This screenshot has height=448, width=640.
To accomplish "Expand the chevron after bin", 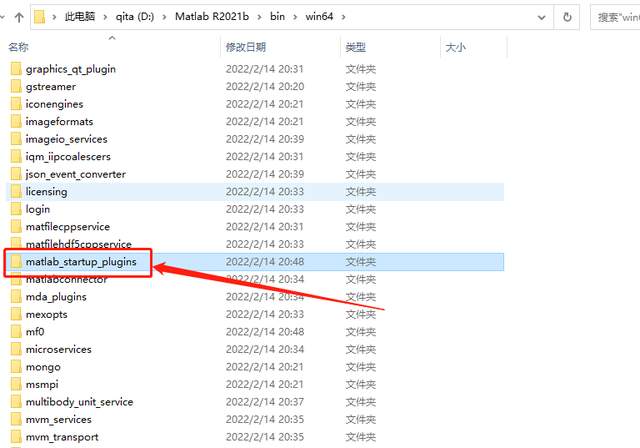I will [295, 17].
